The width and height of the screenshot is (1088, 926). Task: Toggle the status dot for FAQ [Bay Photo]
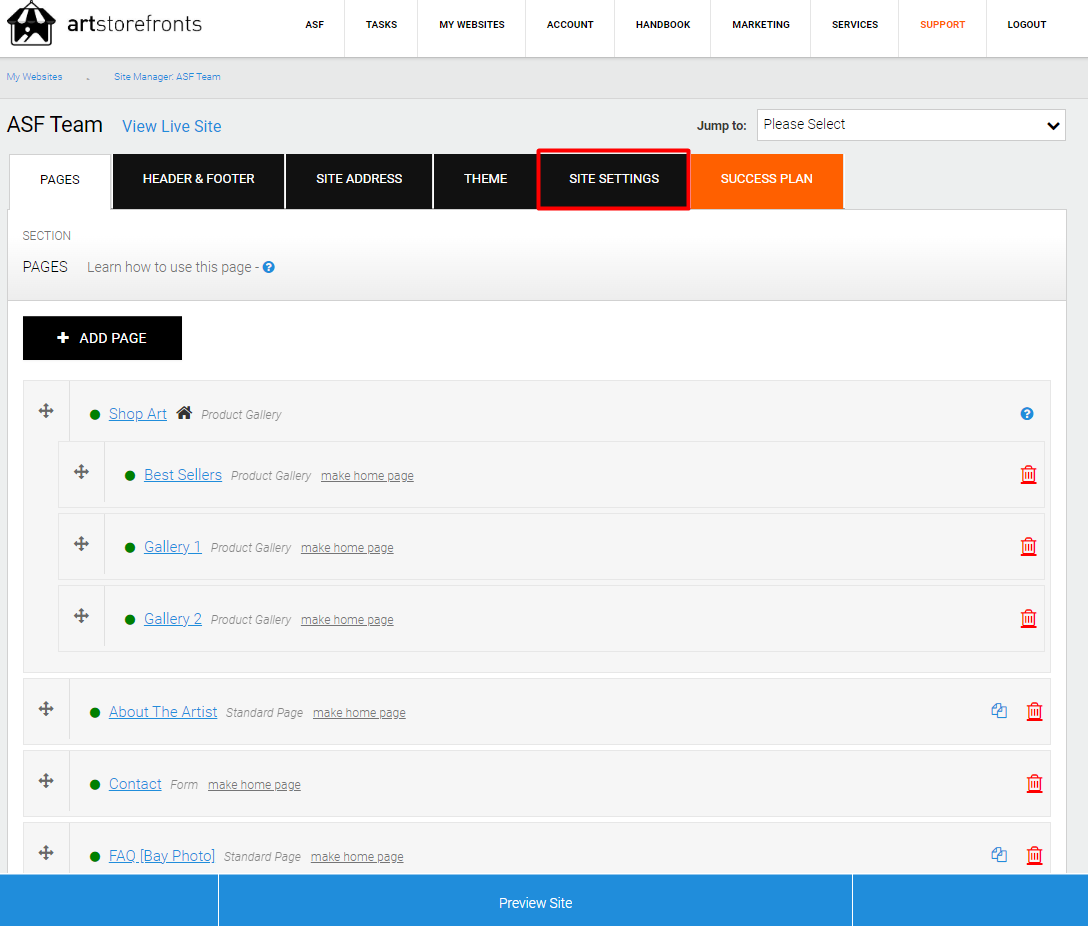click(x=95, y=857)
